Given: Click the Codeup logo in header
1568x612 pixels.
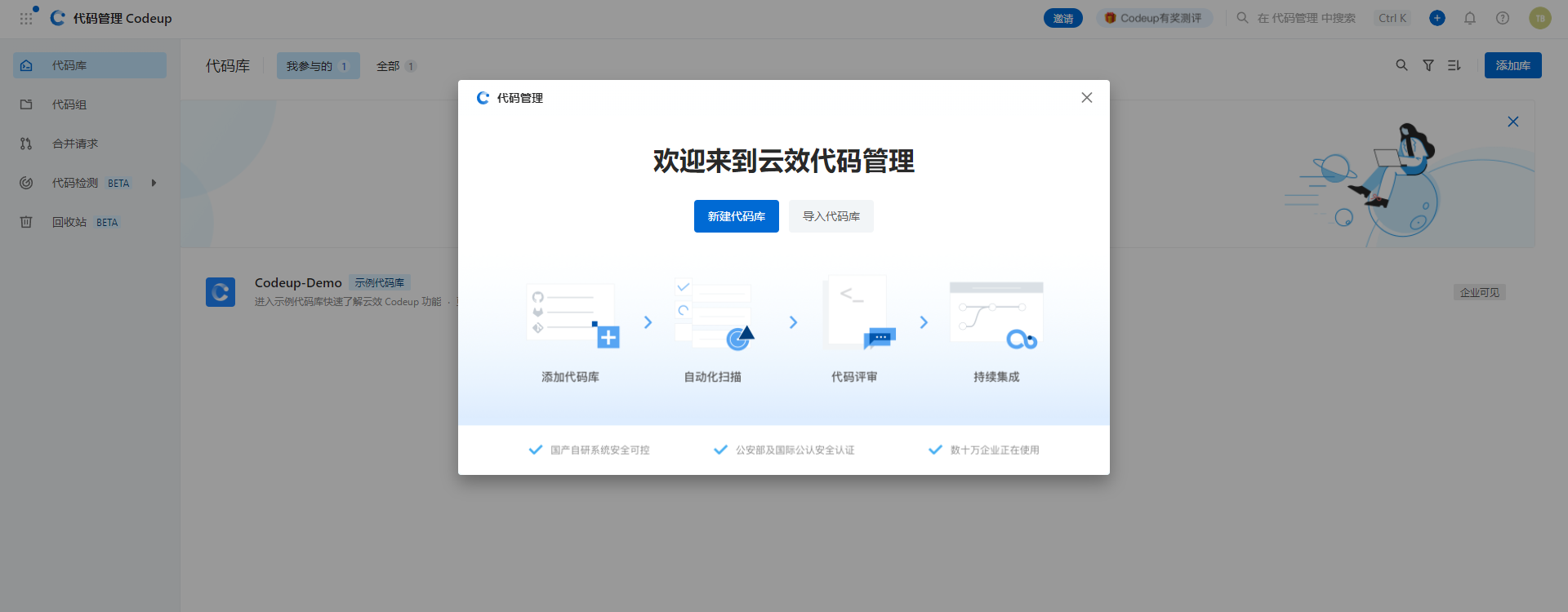Looking at the screenshot, I should point(57,18).
